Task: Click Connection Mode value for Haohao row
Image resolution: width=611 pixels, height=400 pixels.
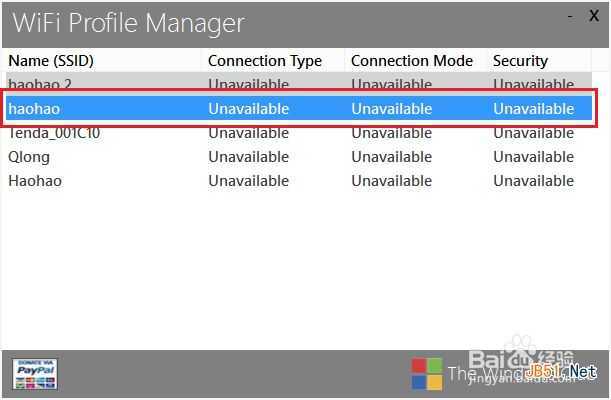Action: point(391,181)
